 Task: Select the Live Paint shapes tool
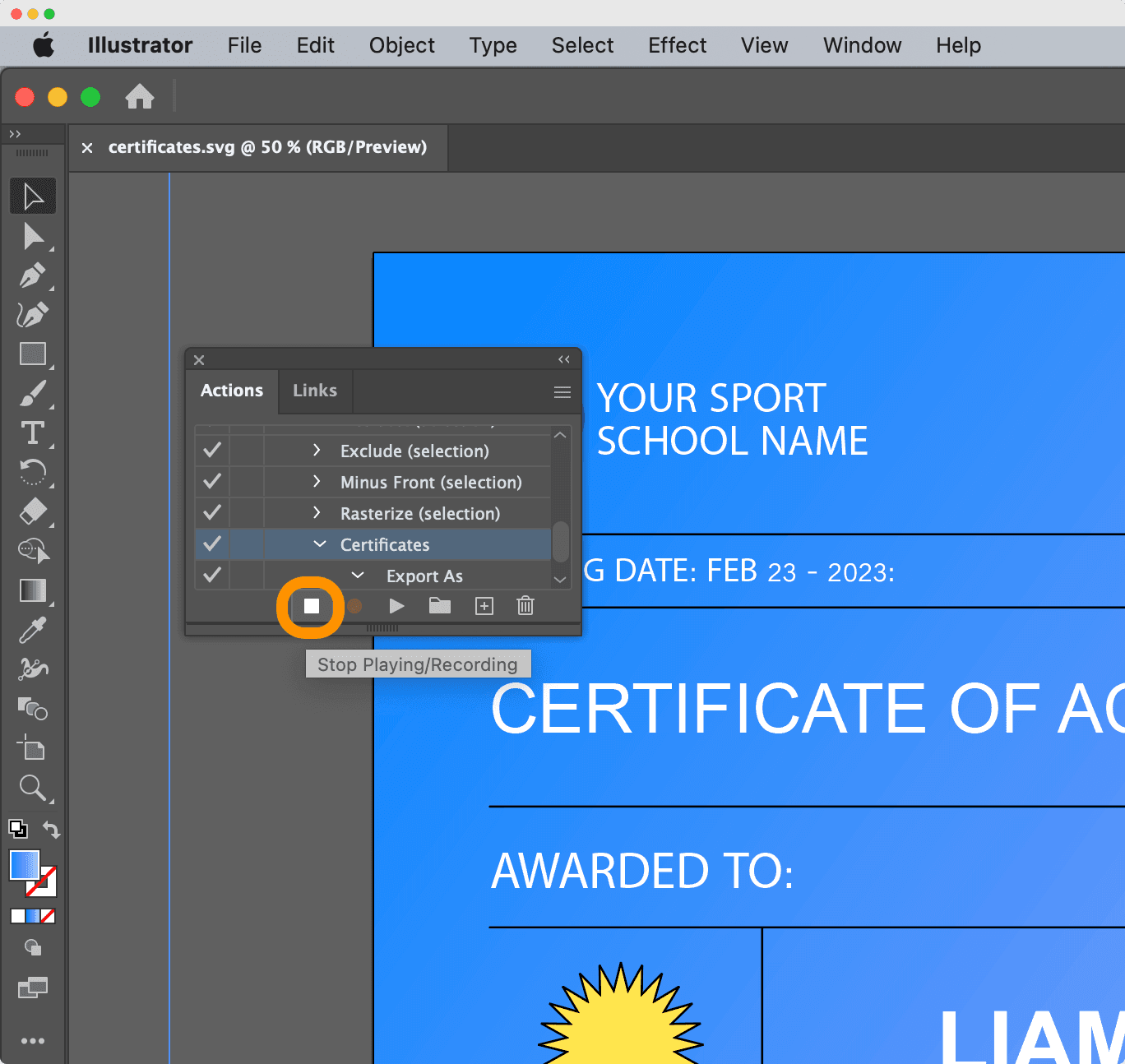(x=33, y=708)
